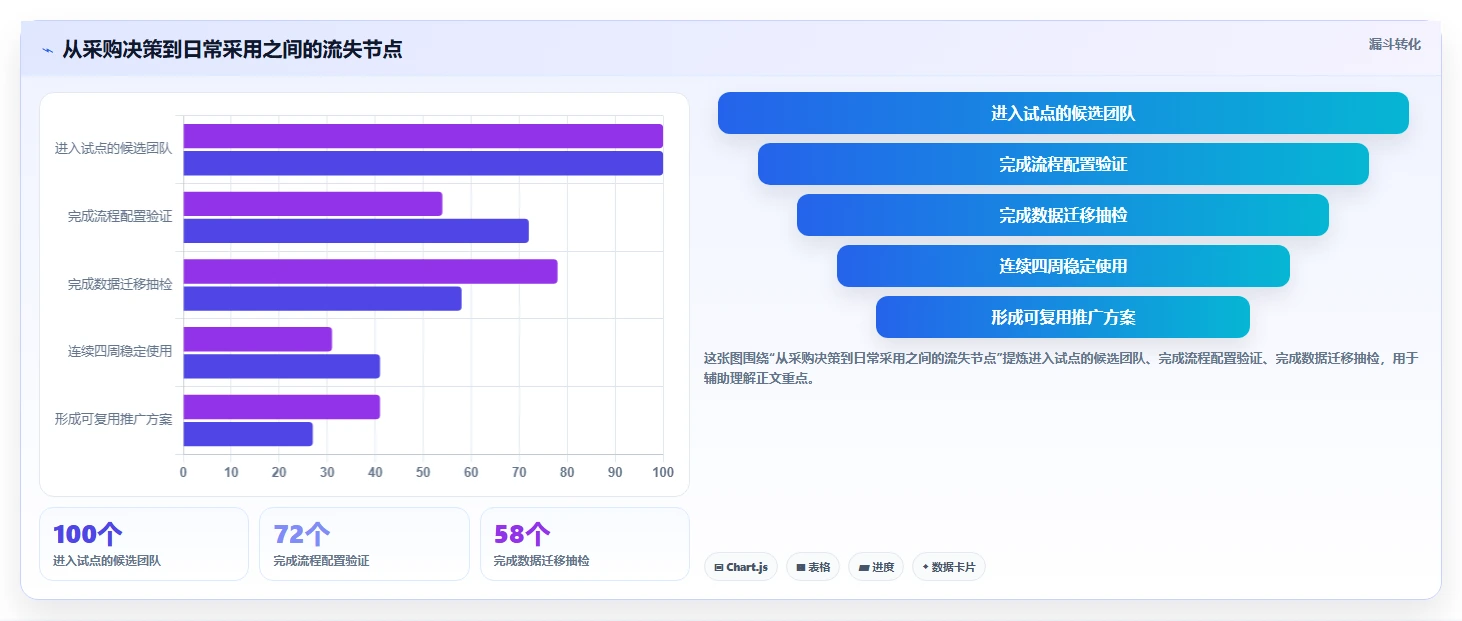
Task: Click purple bar for 形成可复用推广方案
Action: (x=281, y=407)
